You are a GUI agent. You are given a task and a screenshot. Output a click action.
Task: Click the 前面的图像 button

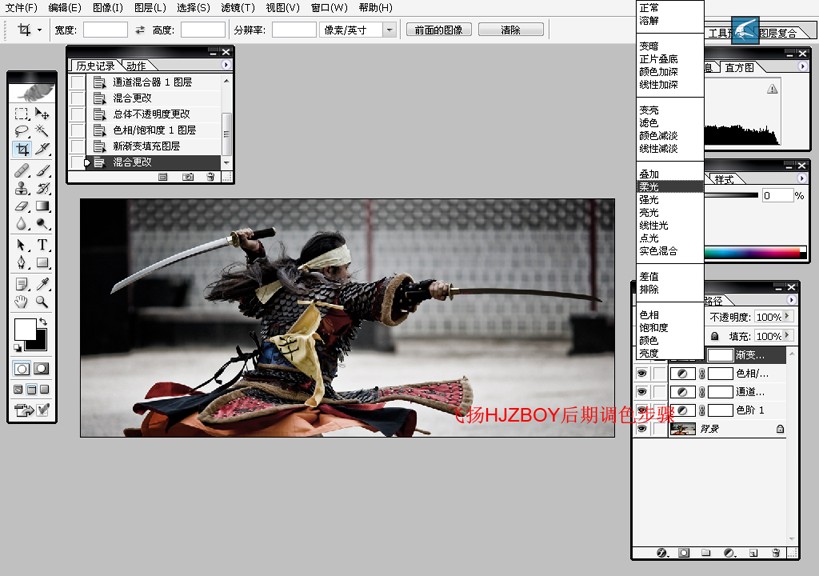tap(439, 30)
